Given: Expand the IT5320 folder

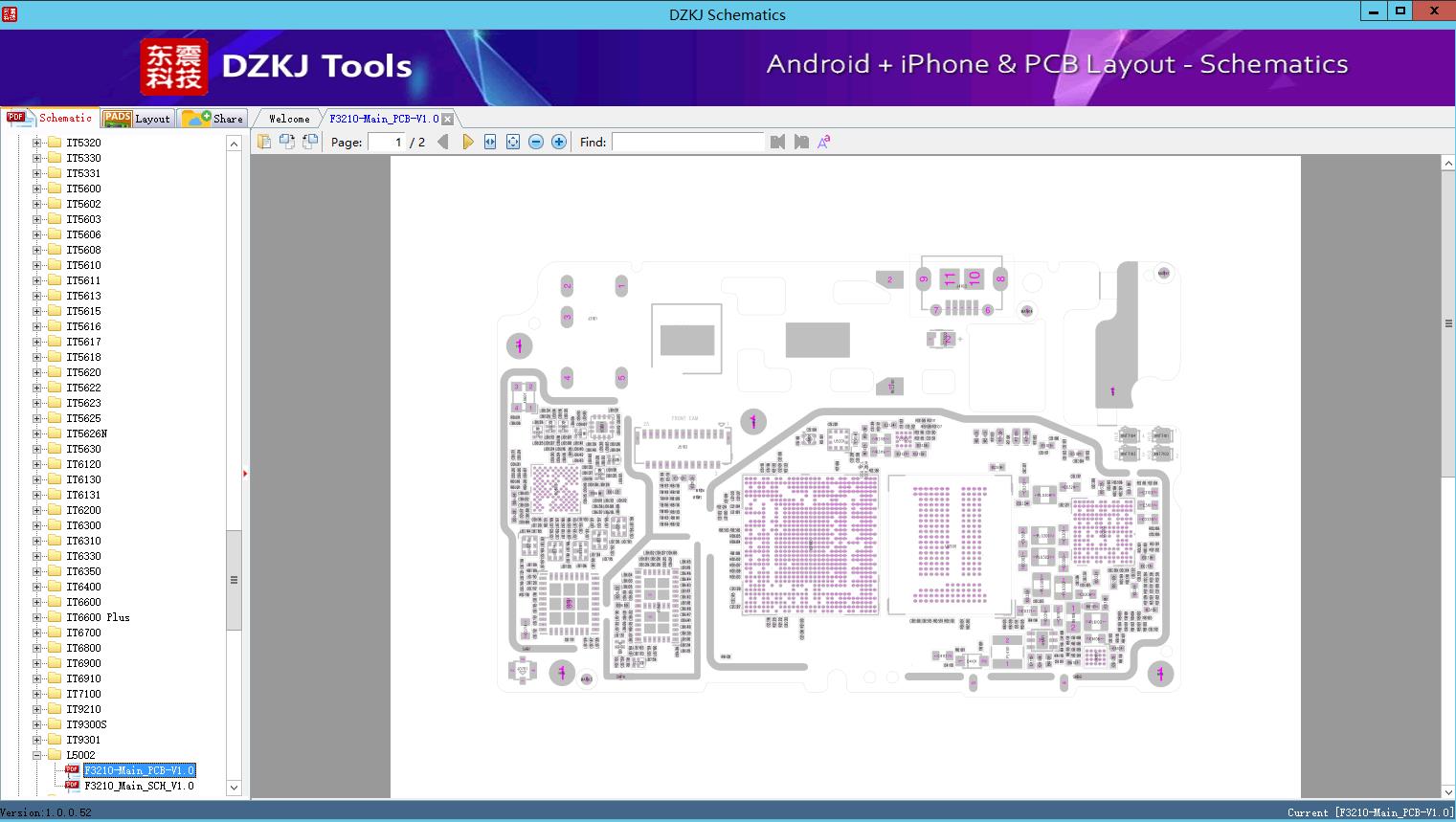Looking at the screenshot, I should [37, 143].
